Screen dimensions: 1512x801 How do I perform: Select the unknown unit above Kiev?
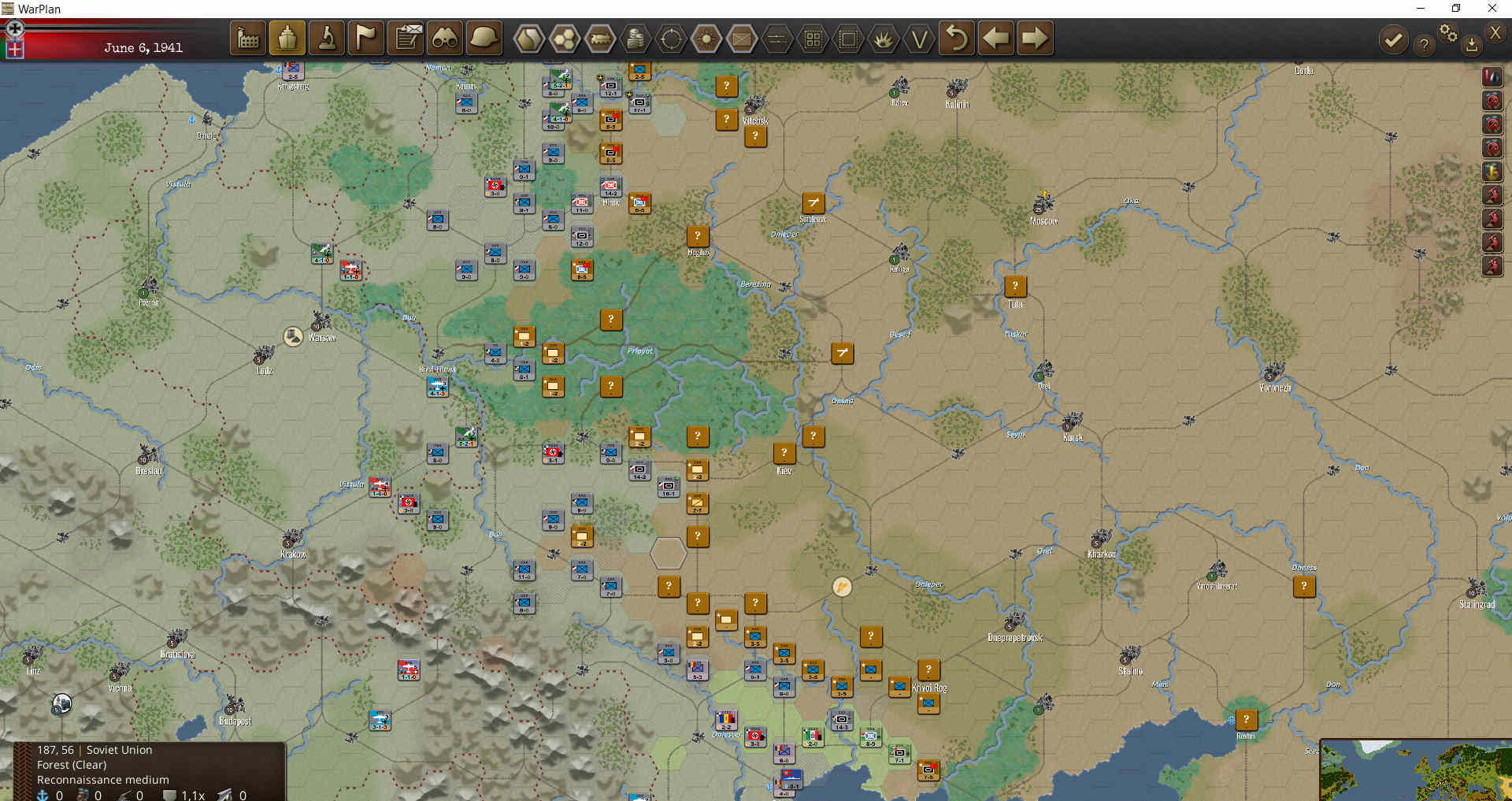coord(784,452)
